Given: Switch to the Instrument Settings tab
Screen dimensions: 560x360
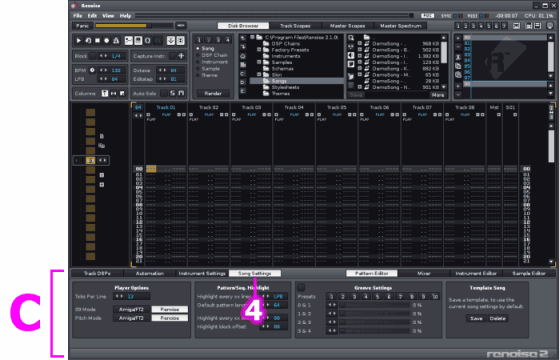Looking at the screenshot, I should coord(202,273).
